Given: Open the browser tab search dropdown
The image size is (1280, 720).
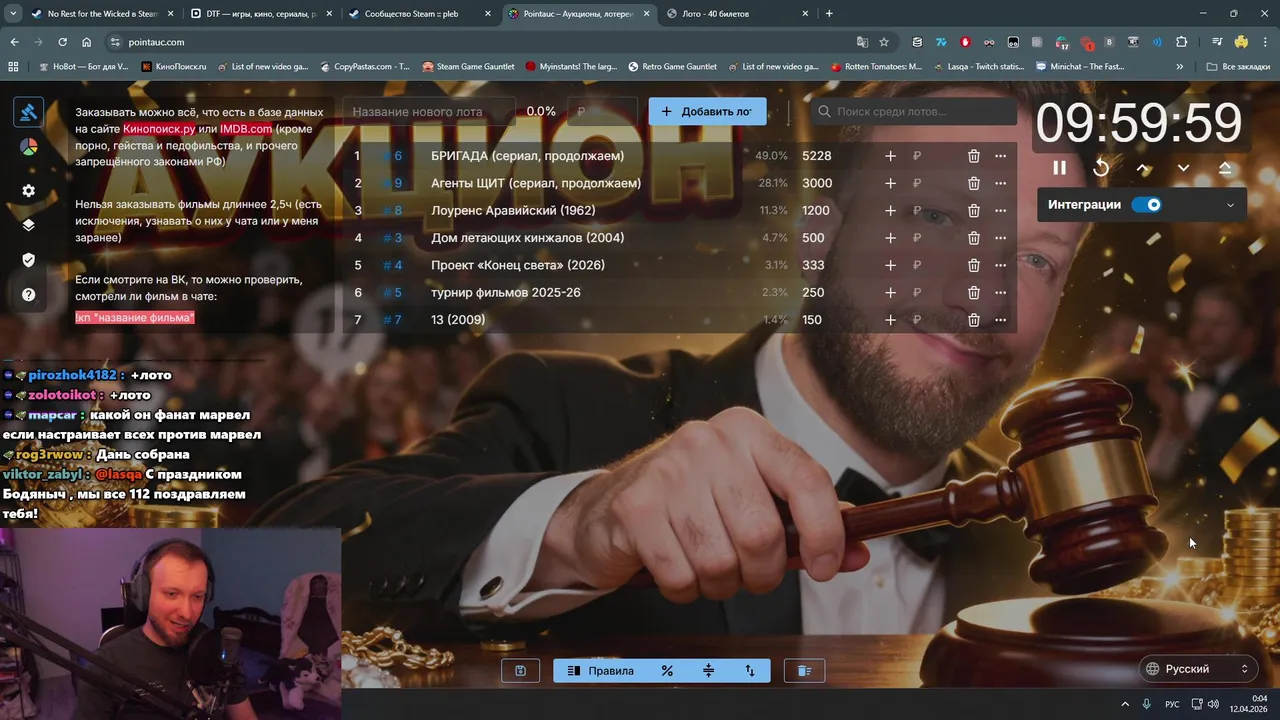Looking at the screenshot, I should (x=13, y=14).
